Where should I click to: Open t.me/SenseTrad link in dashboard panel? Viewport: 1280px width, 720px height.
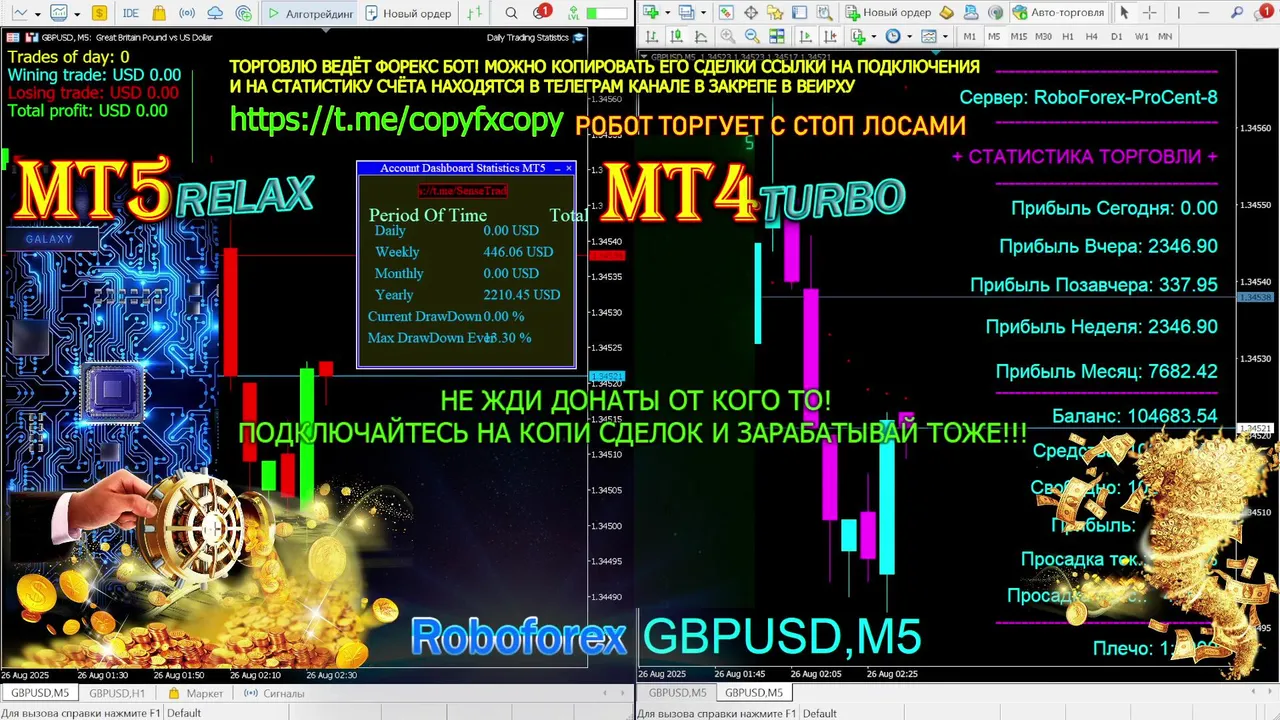(462, 190)
